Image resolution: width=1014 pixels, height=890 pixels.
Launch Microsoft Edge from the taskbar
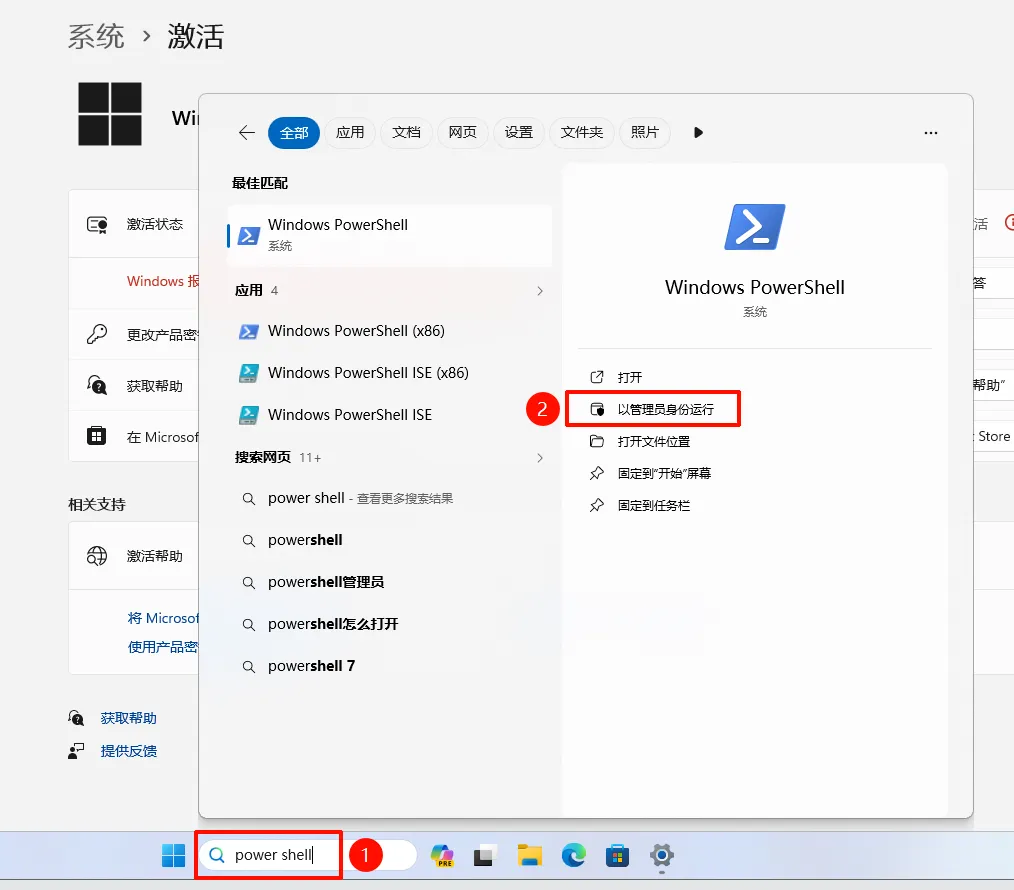(574, 855)
